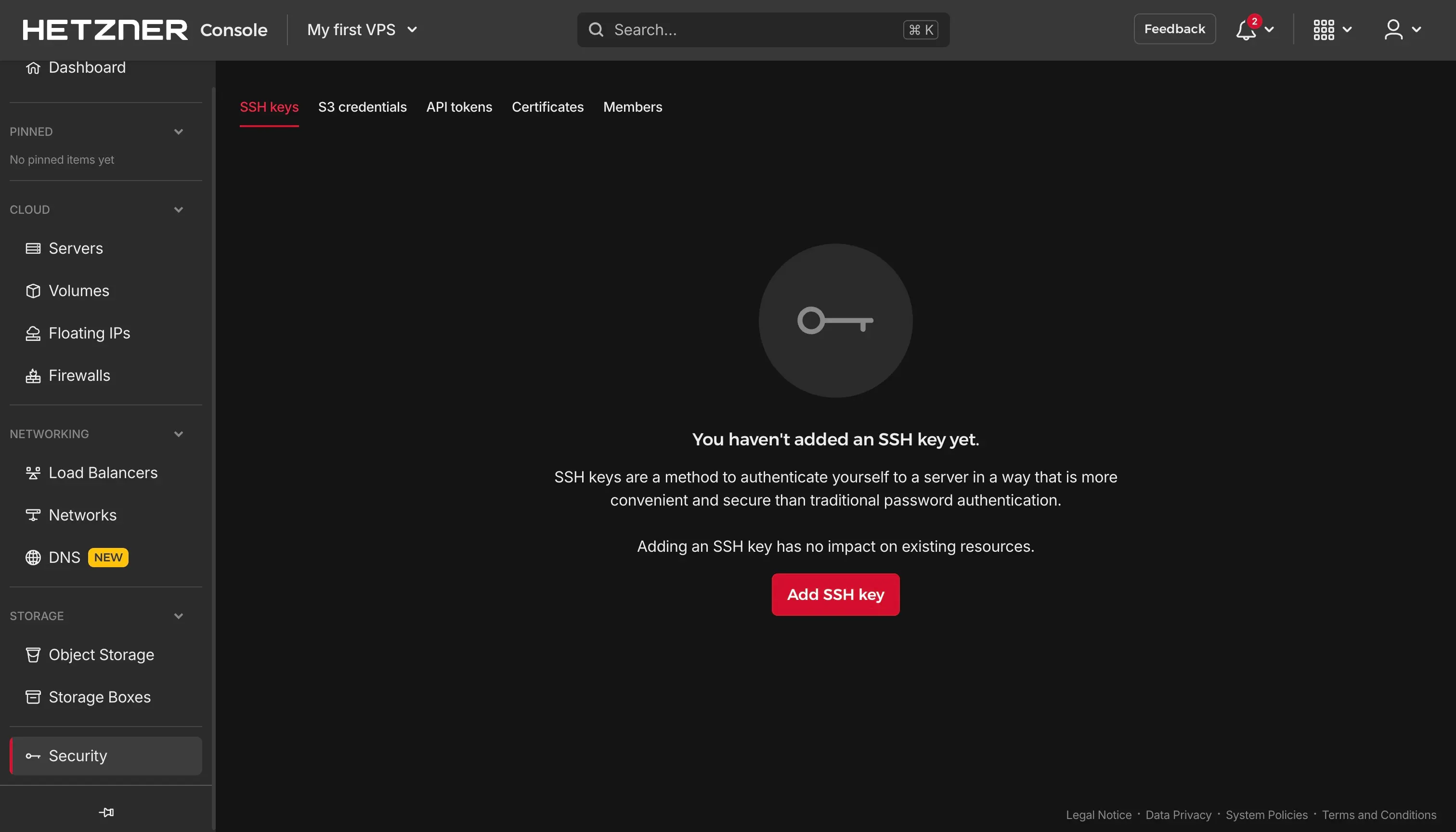The height and width of the screenshot is (832, 1456).
Task: Click the Add SSH key button
Action: point(835,594)
